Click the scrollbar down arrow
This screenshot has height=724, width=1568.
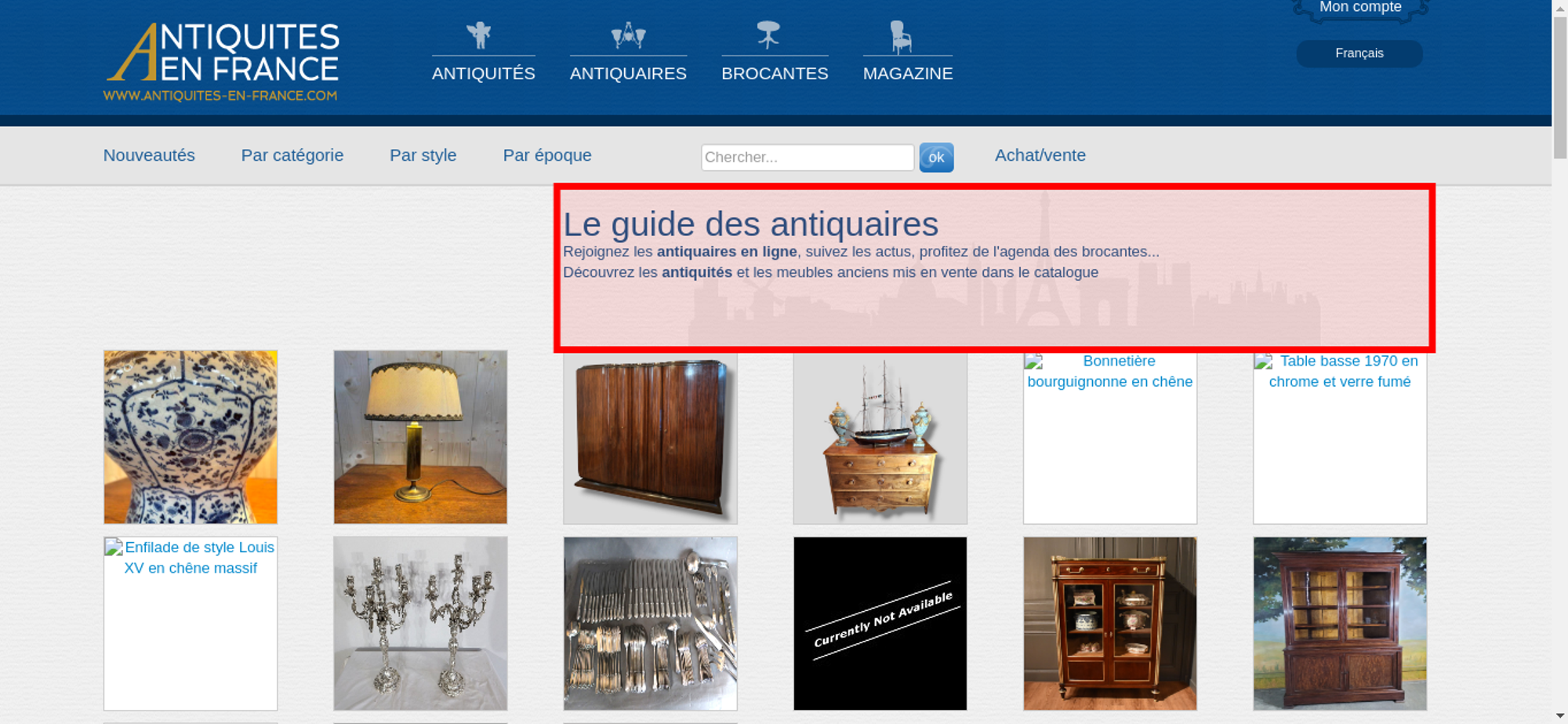(x=1560, y=716)
